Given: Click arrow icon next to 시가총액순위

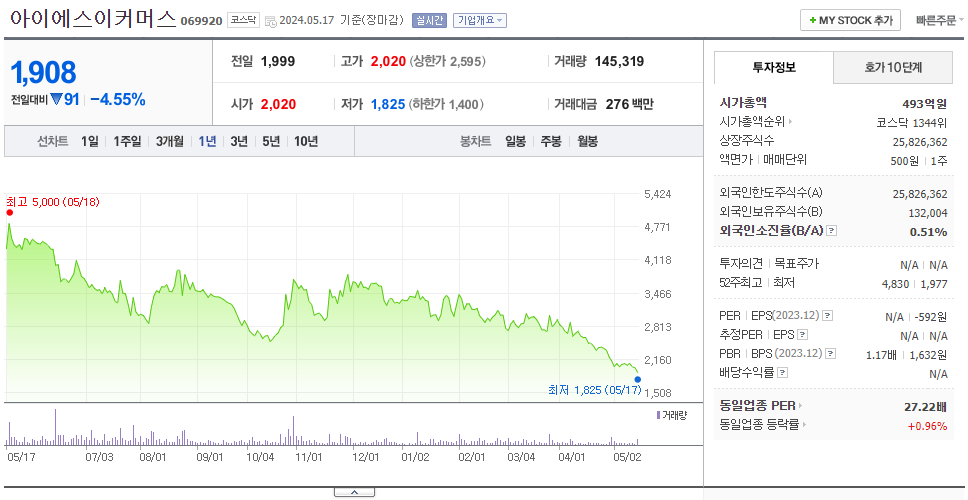Looking at the screenshot, I should tap(790, 122).
